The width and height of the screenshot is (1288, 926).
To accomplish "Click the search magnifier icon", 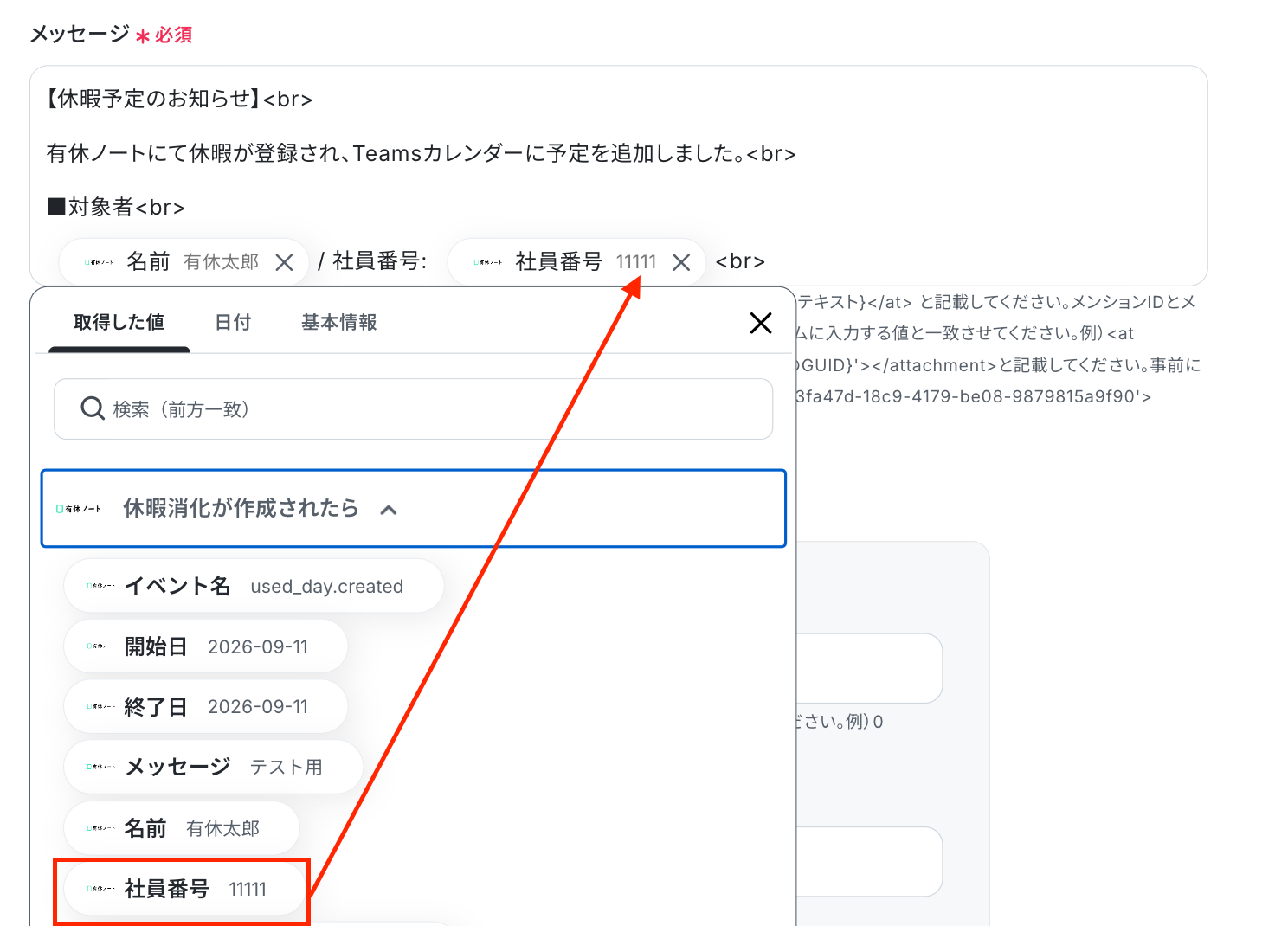I will 93,408.
